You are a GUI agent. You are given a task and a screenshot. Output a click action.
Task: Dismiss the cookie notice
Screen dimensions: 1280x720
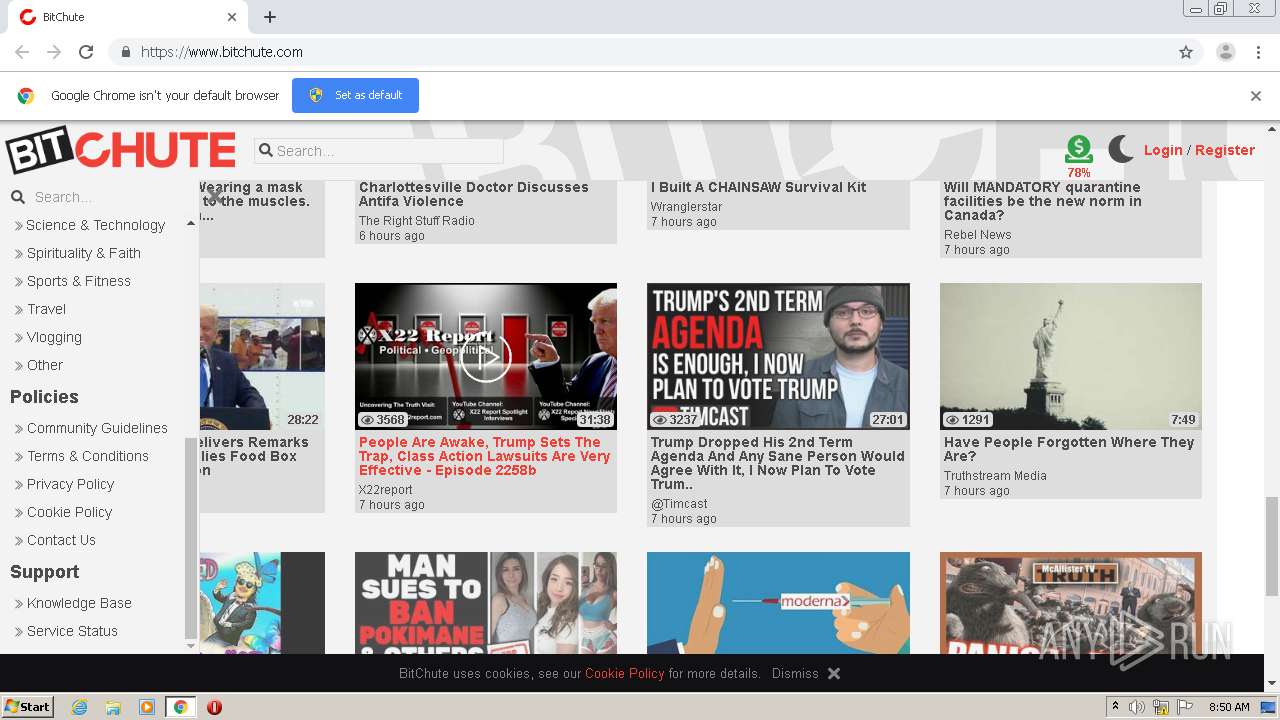(x=795, y=673)
